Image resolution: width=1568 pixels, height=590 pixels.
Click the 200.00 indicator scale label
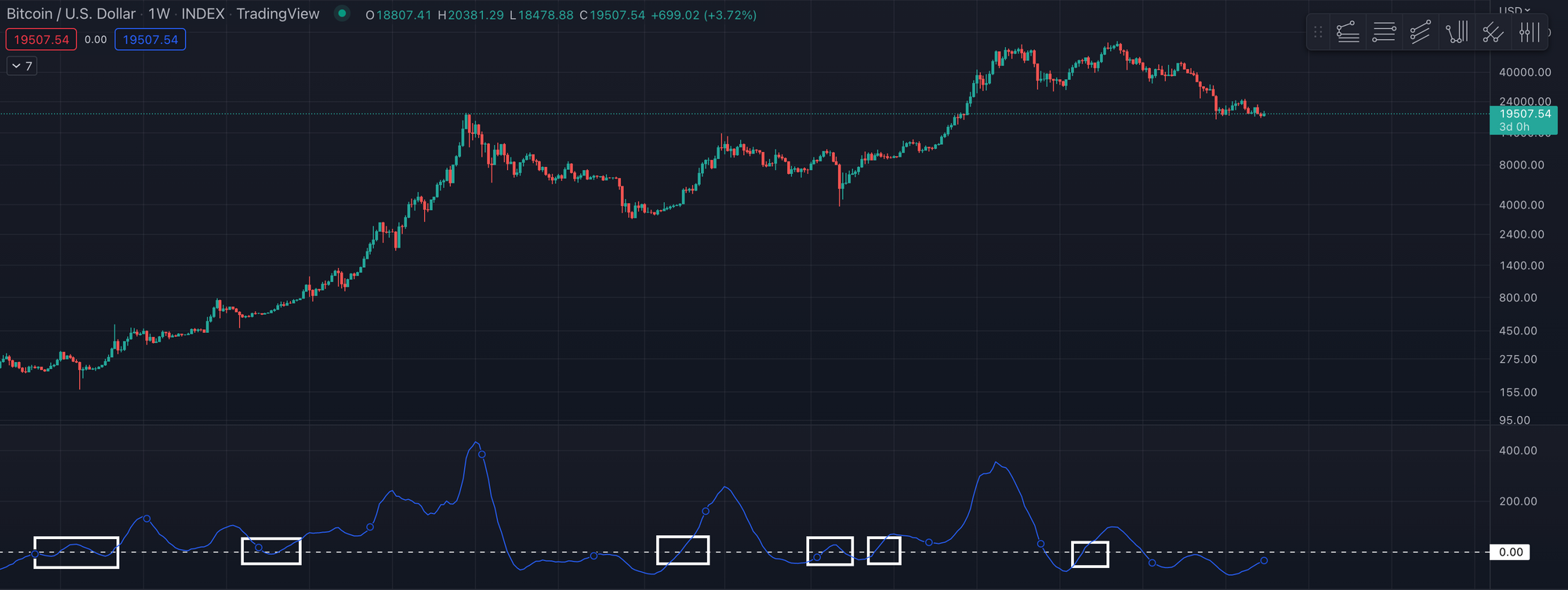pos(1519,501)
